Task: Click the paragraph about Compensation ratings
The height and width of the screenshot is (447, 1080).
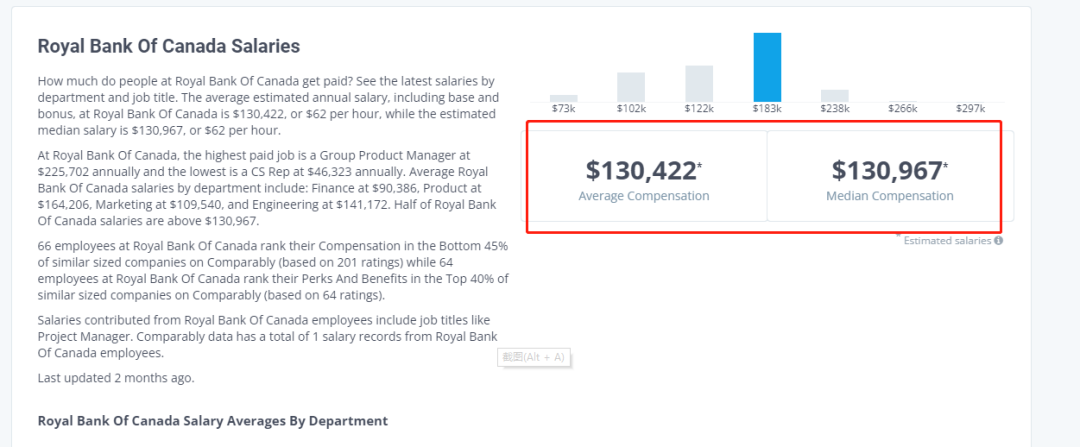Action: 273,271
